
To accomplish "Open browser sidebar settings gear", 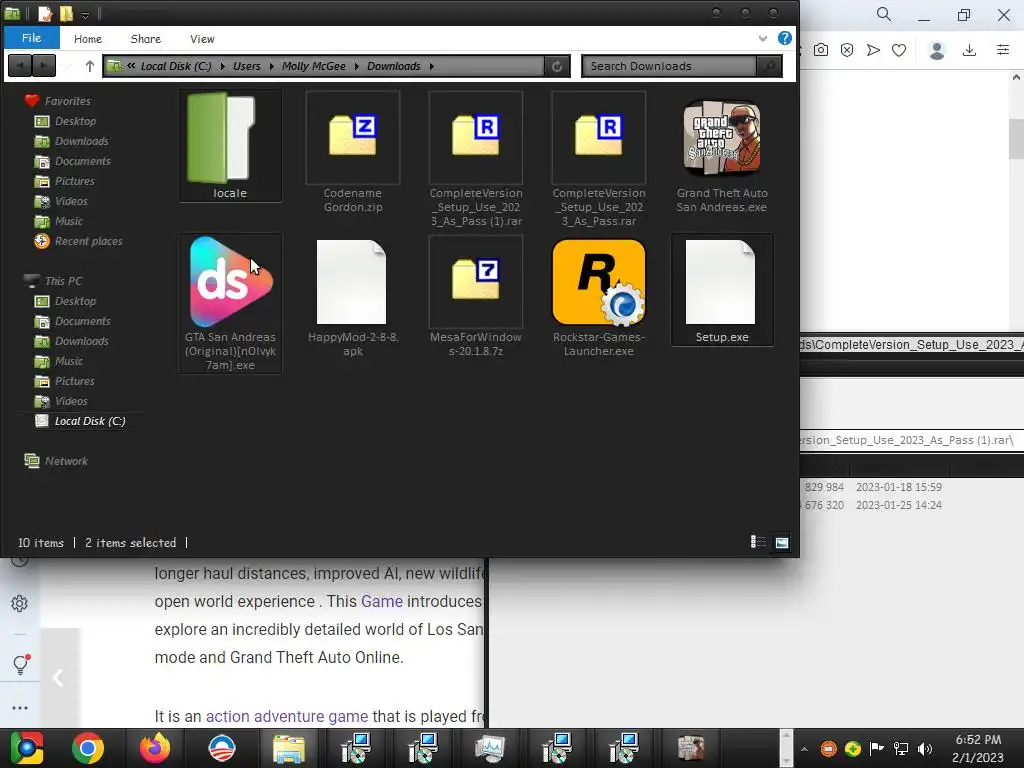I will [20, 603].
